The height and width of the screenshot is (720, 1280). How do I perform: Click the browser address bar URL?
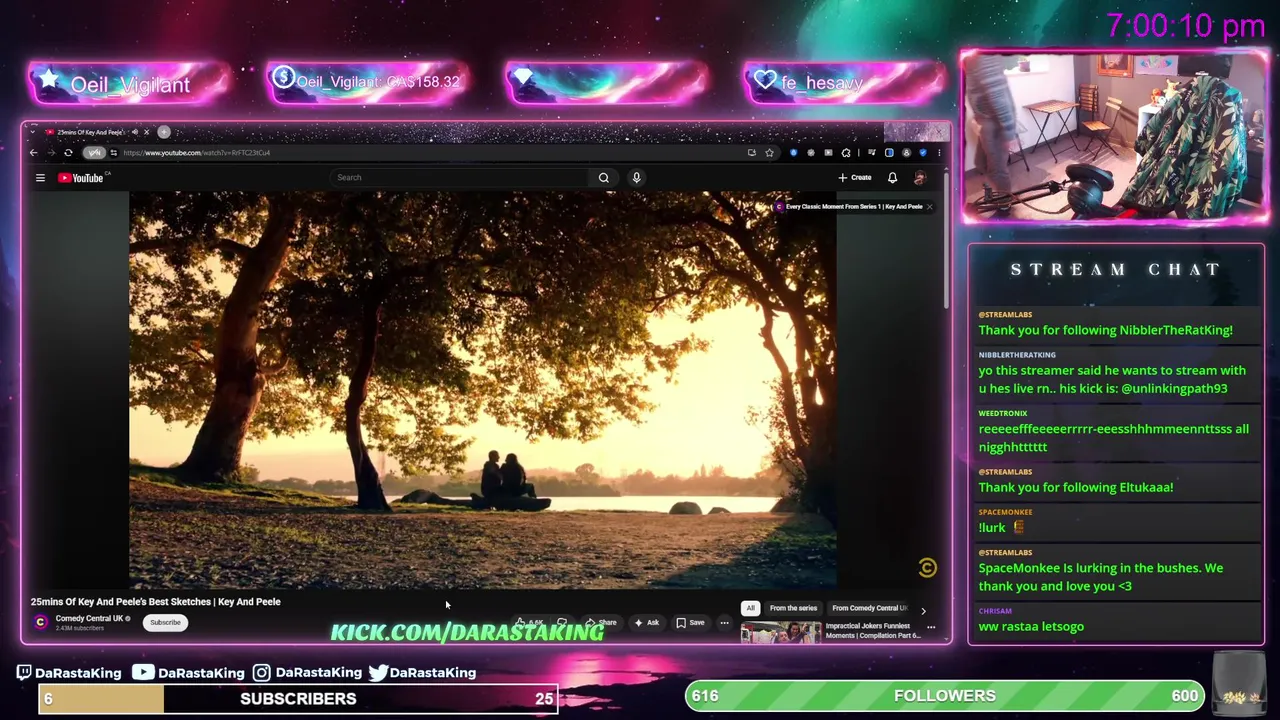(197, 153)
